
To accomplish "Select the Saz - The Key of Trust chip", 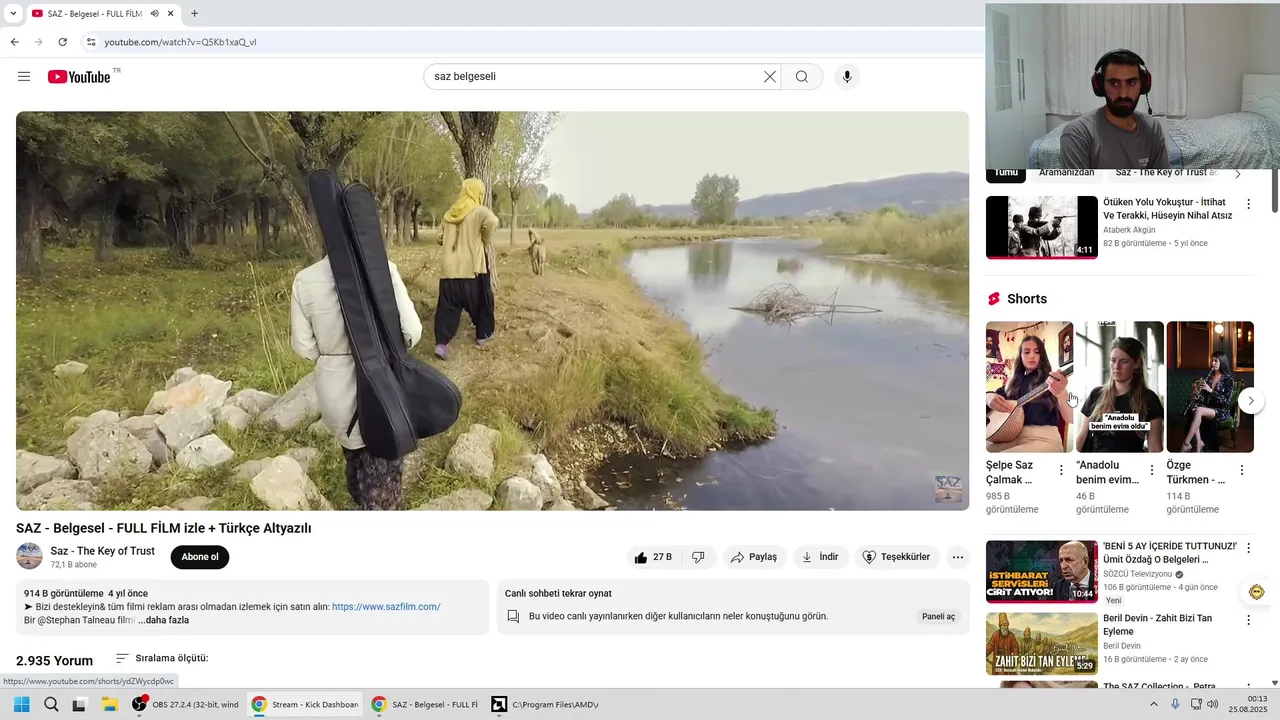I will 1166,174.
